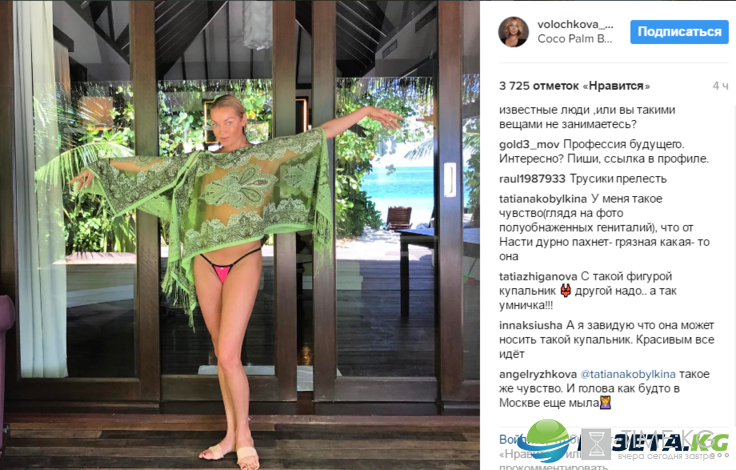The image size is (736, 470).
Task: Open the three-dots more options menu
Action: tap(720, 455)
